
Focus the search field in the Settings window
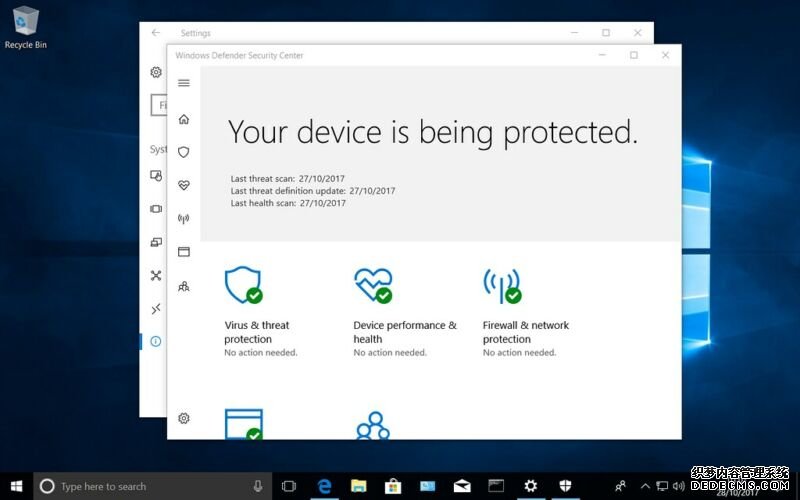[x=159, y=105]
